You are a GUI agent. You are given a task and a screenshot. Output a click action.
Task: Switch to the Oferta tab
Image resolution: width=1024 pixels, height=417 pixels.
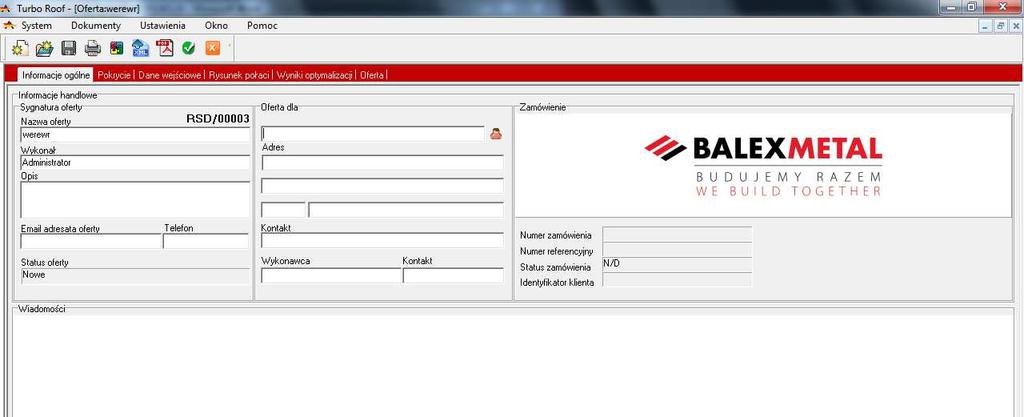pos(372,75)
